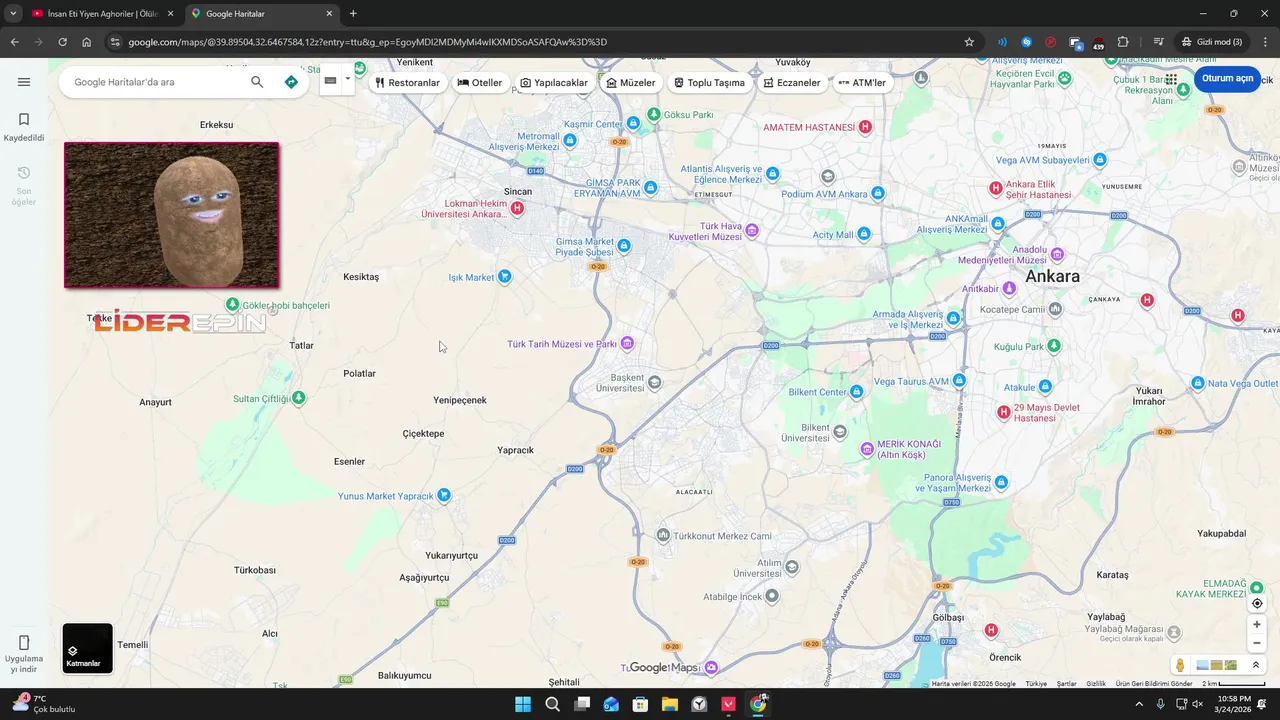Bookmark this page with star icon

[969, 42]
